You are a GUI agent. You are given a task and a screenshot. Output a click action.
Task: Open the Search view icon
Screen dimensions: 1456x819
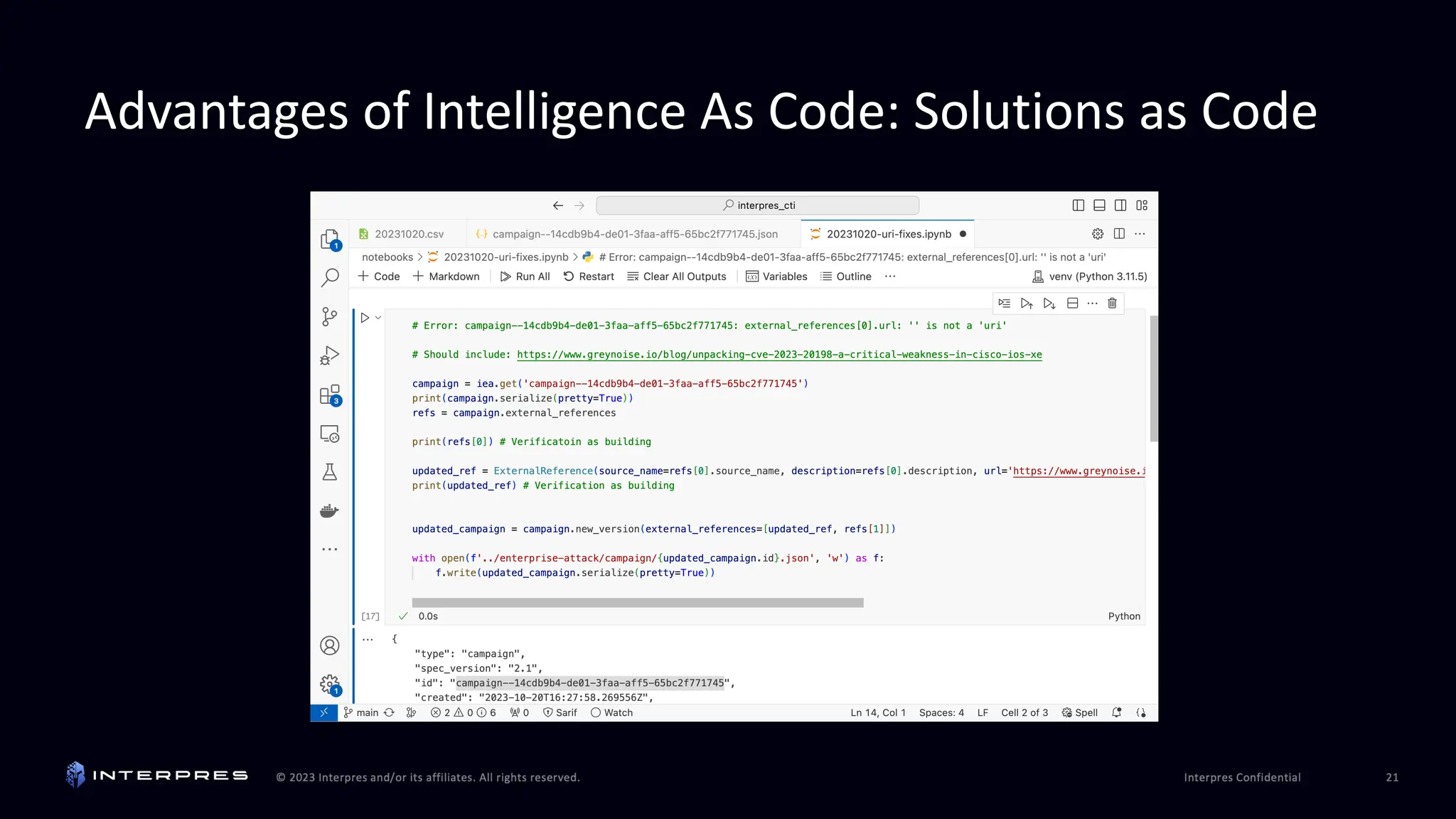[x=330, y=277]
